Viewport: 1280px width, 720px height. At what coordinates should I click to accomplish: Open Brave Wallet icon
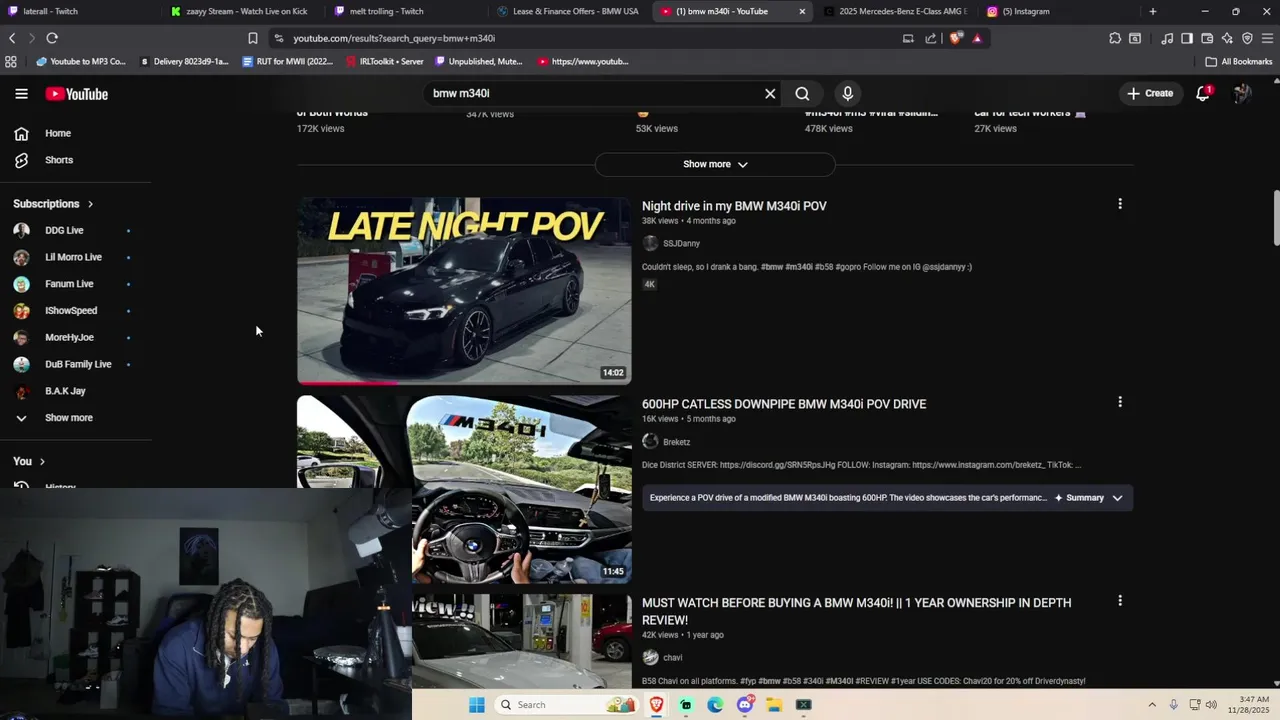(x=1207, y=38)
